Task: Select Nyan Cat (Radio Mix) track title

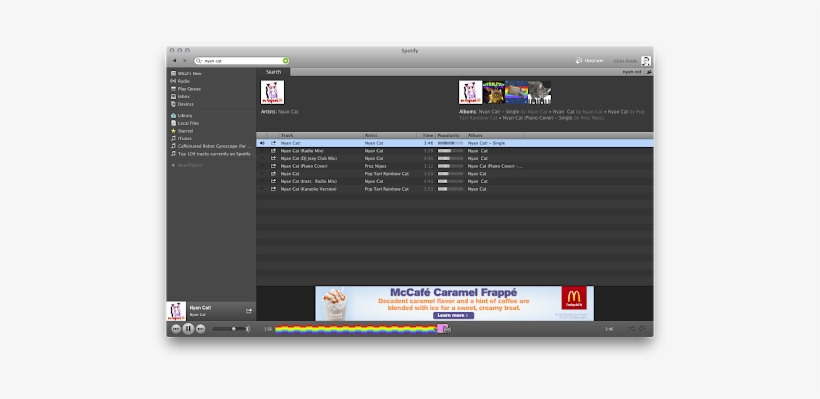Action: point(302,151)
